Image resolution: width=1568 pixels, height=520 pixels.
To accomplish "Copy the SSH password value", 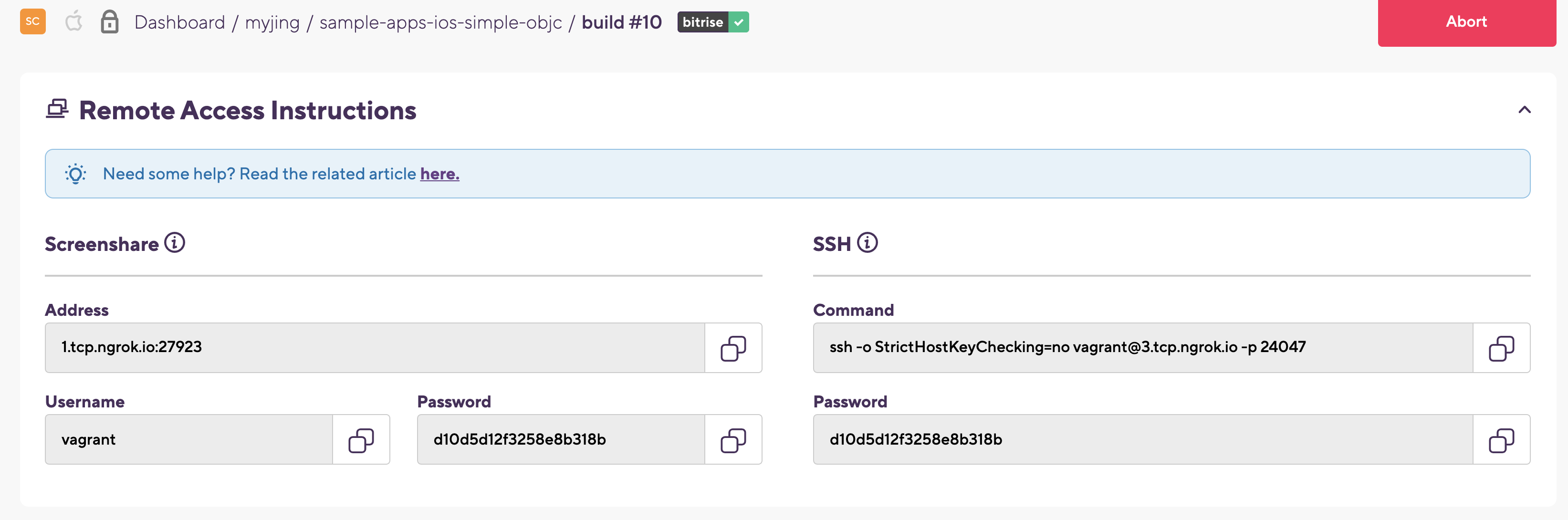I will 1501,440.
